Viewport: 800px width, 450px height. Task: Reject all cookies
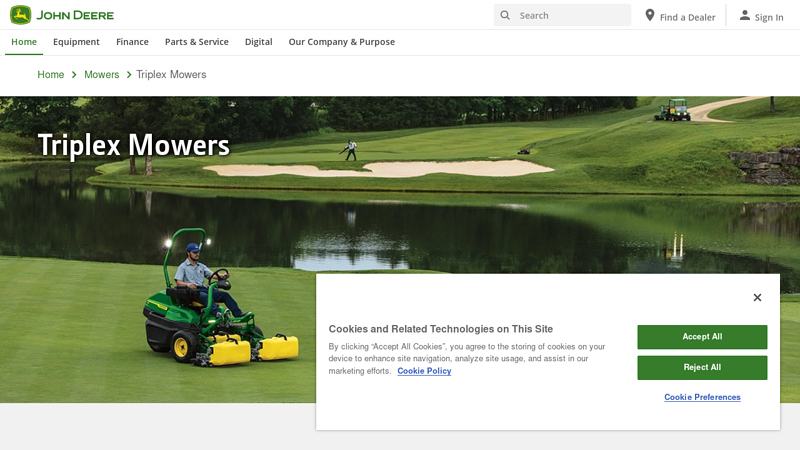(x=702, y=367)
